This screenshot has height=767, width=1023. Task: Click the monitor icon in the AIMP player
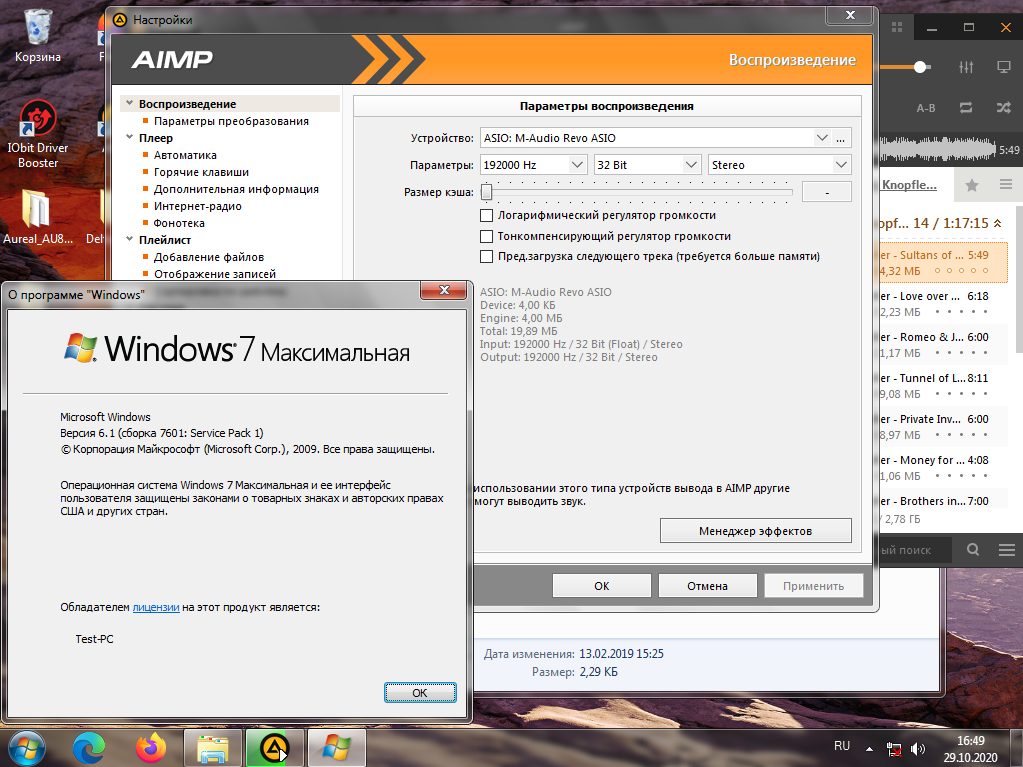click(x=1003, y=67)
